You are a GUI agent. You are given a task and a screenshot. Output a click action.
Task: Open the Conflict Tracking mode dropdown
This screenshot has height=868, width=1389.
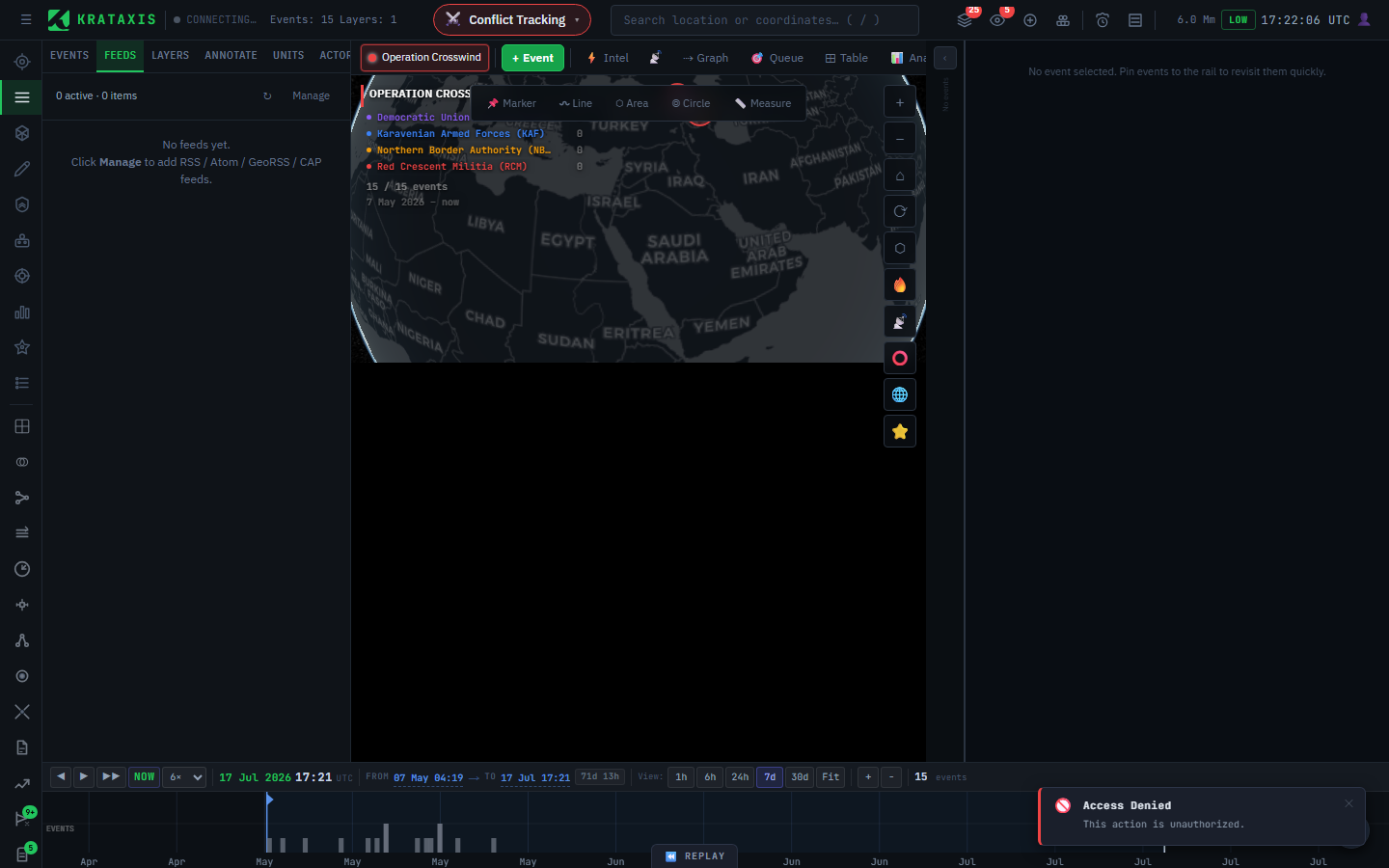point(511,19)
